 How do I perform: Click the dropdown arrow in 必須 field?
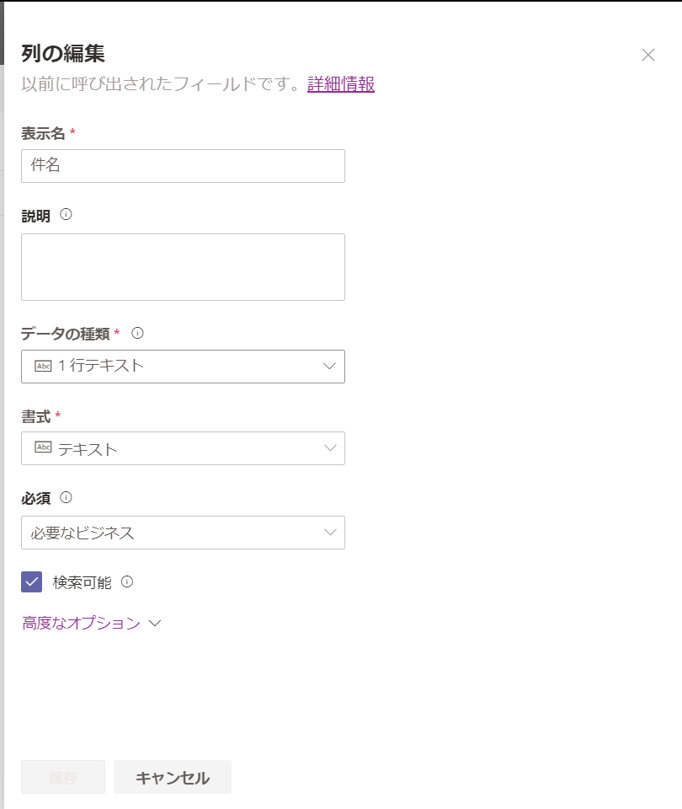330,532
